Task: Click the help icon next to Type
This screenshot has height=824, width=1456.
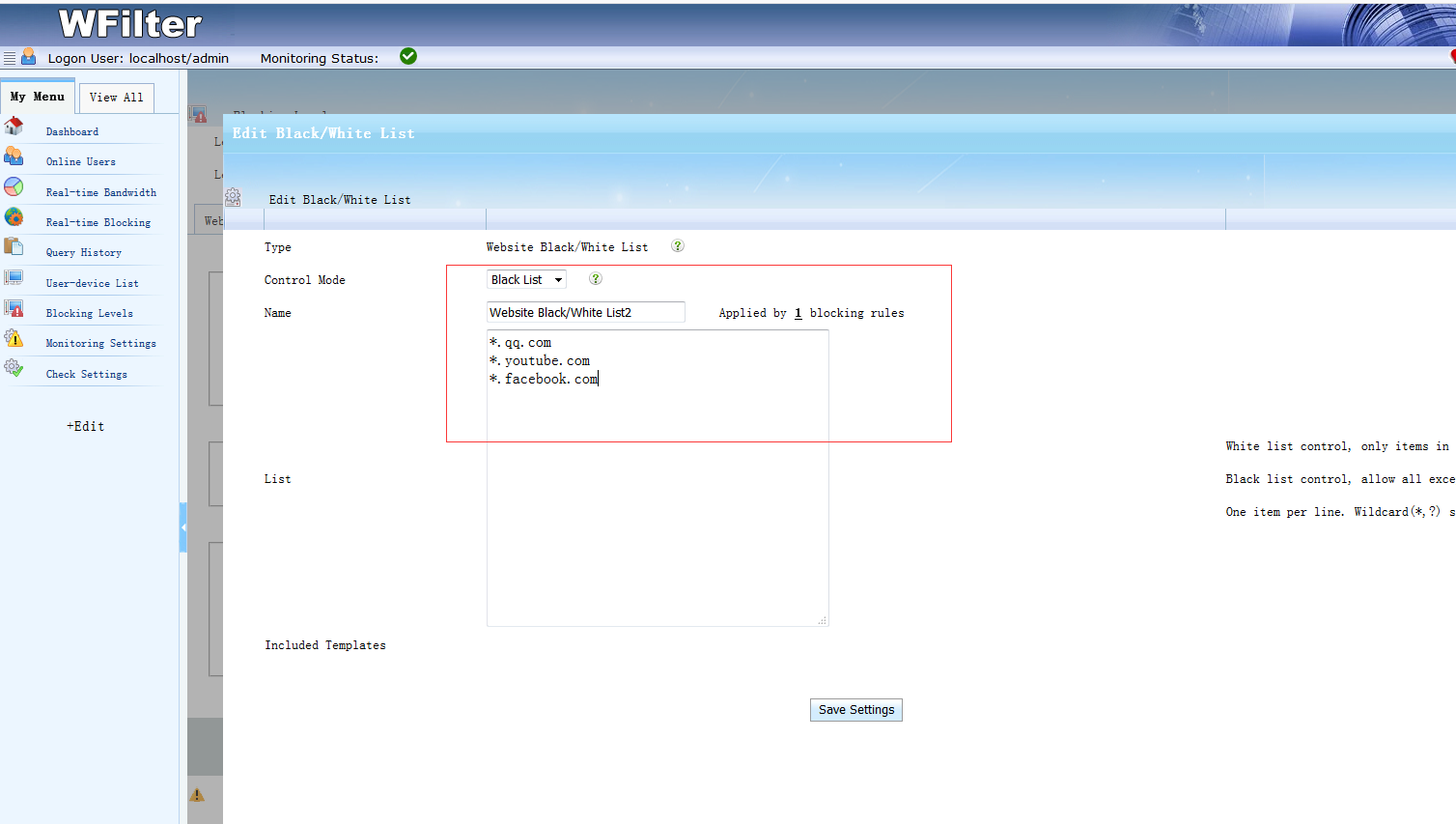Action: point(678,245)
